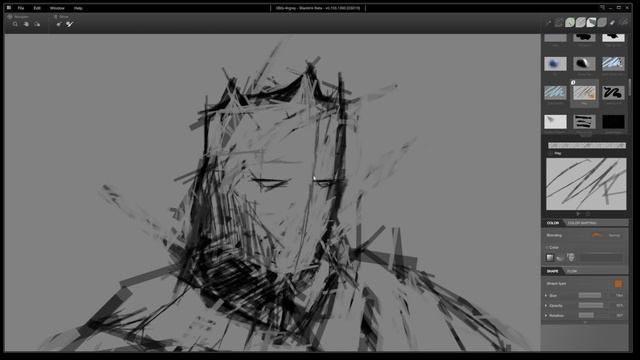The height and width of the screenshot is (360, 640).
Task: Select the first brush icon in Stroke group
Action: (x=59, y=24)
